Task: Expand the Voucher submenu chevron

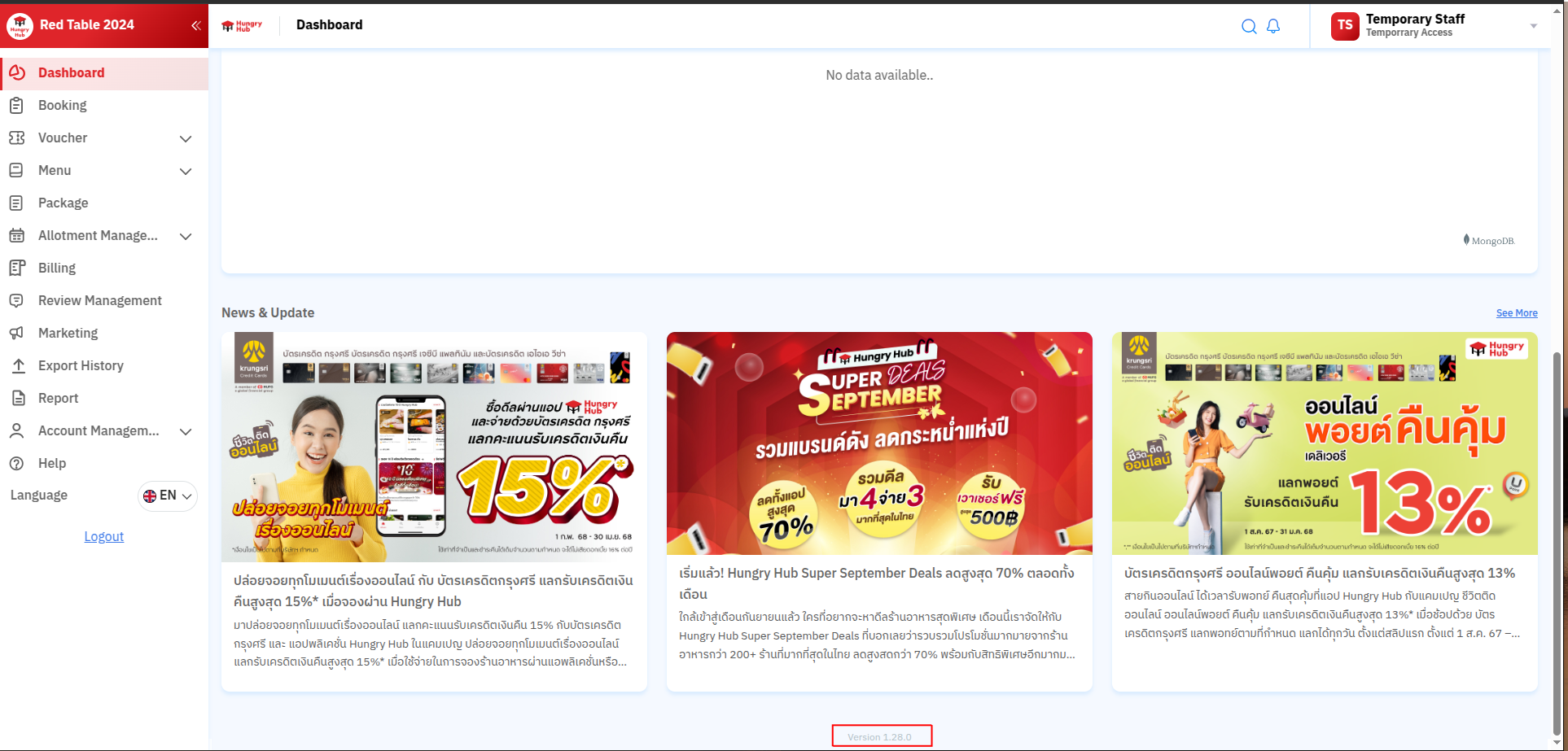Action: pyautogui.click(x=186, y=138)
